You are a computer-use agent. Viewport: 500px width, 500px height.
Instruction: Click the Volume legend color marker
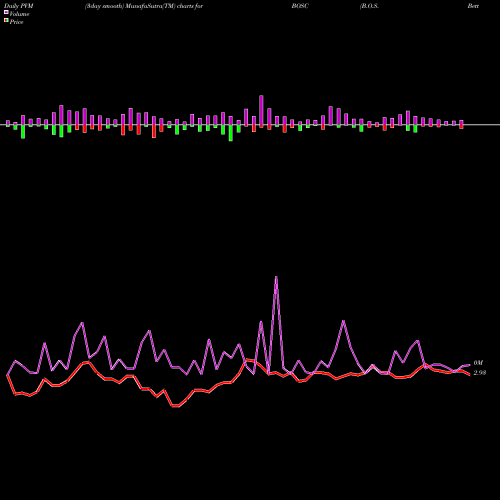[x=6, y=13]
